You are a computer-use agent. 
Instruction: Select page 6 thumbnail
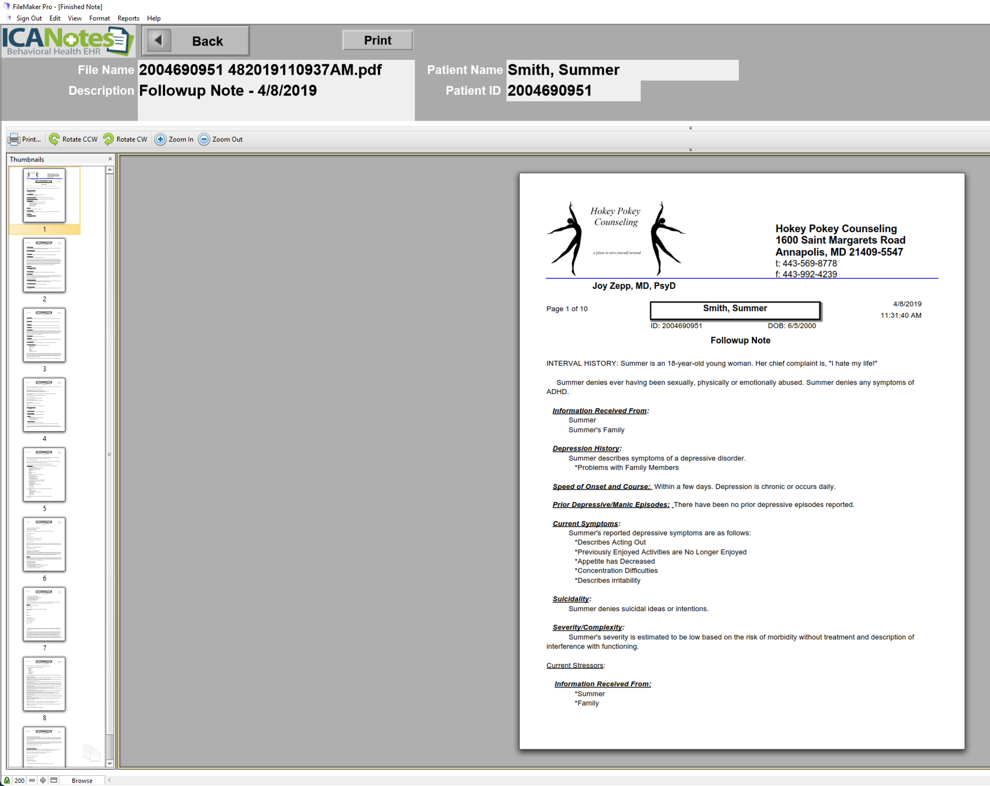(x=44, y=544)
